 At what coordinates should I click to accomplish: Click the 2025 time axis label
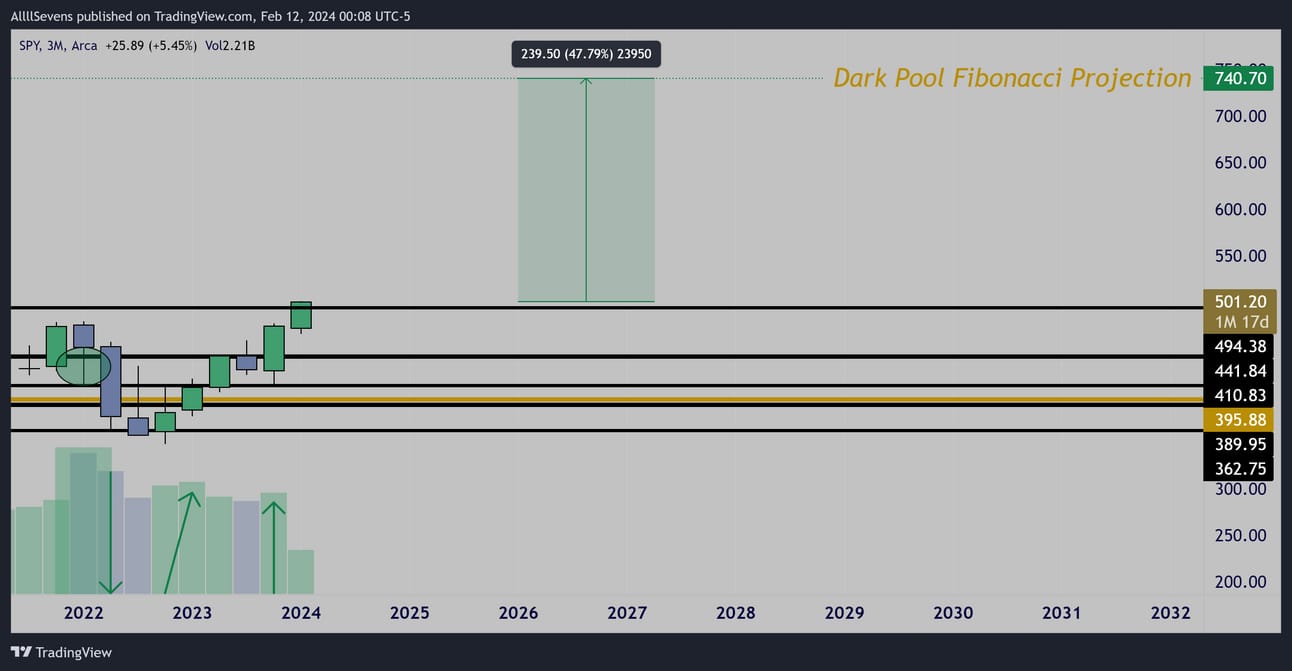click(410, 613)
